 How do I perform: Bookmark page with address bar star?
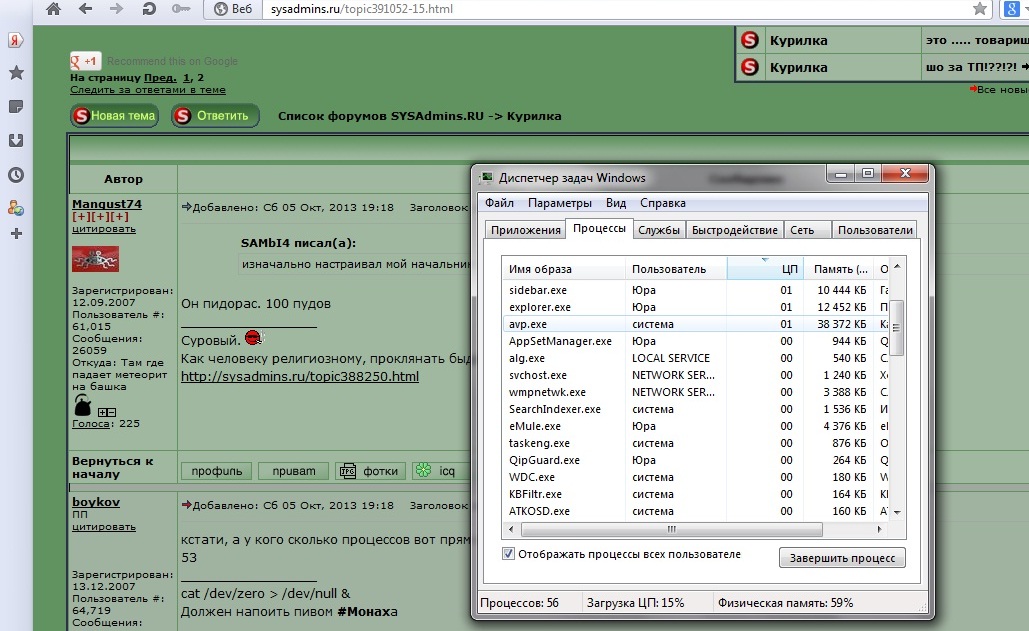tap(980, 9)
